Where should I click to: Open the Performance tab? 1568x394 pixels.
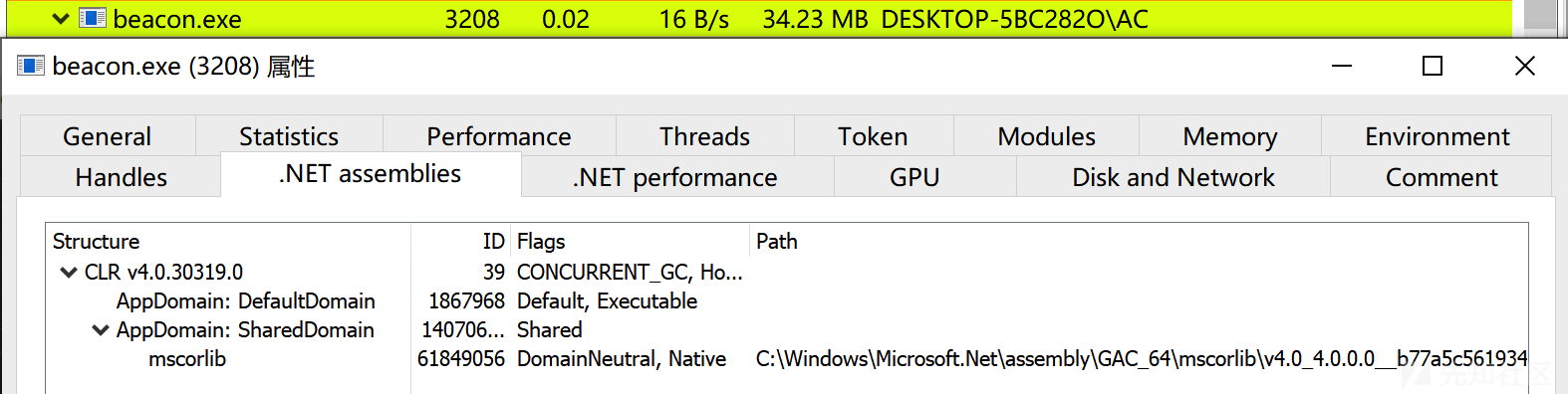click(499, 136)
